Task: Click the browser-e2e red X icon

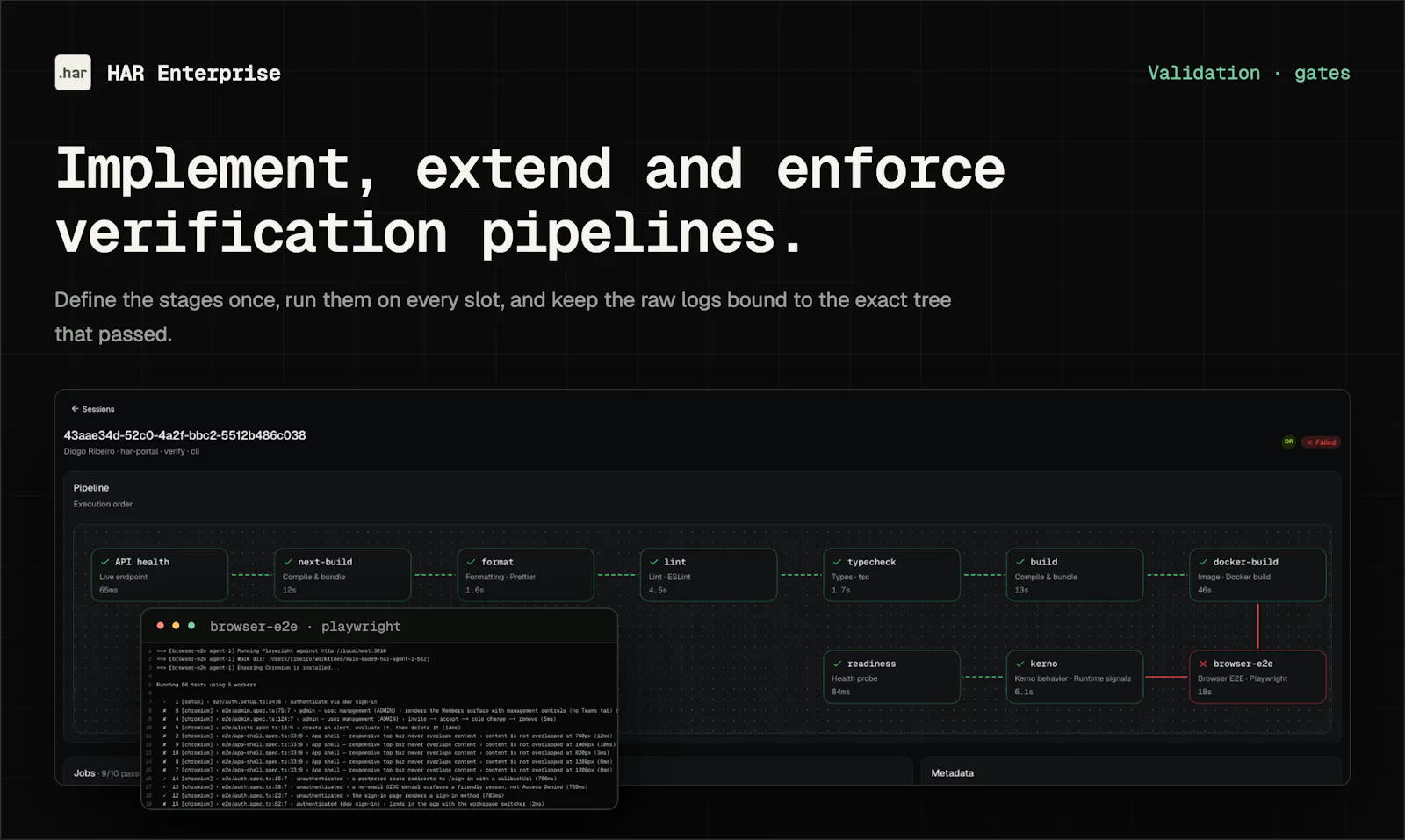Action: [x=1203, y=664]
